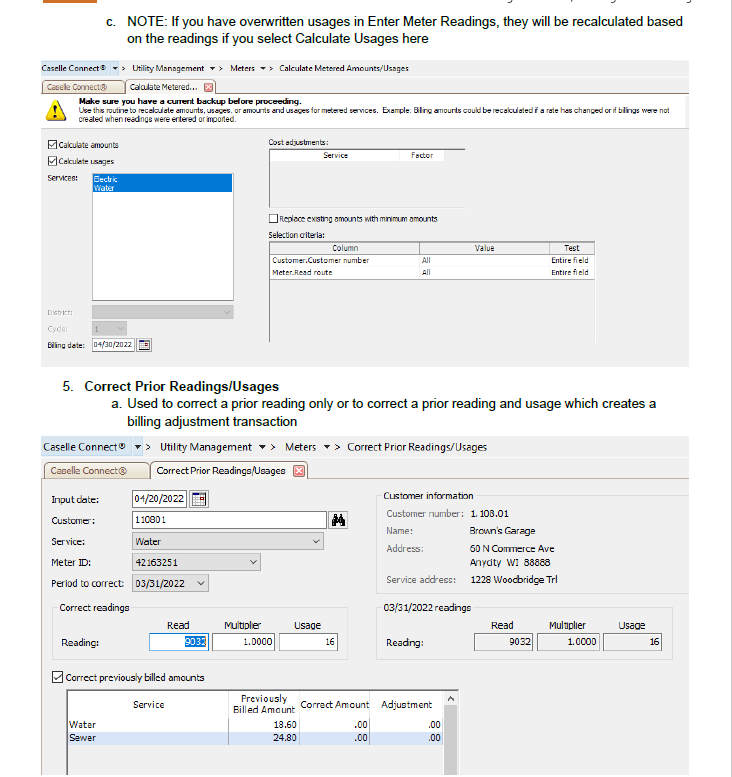Click Column header in Selection criteria
732x777 pixels.
(345, 248)
